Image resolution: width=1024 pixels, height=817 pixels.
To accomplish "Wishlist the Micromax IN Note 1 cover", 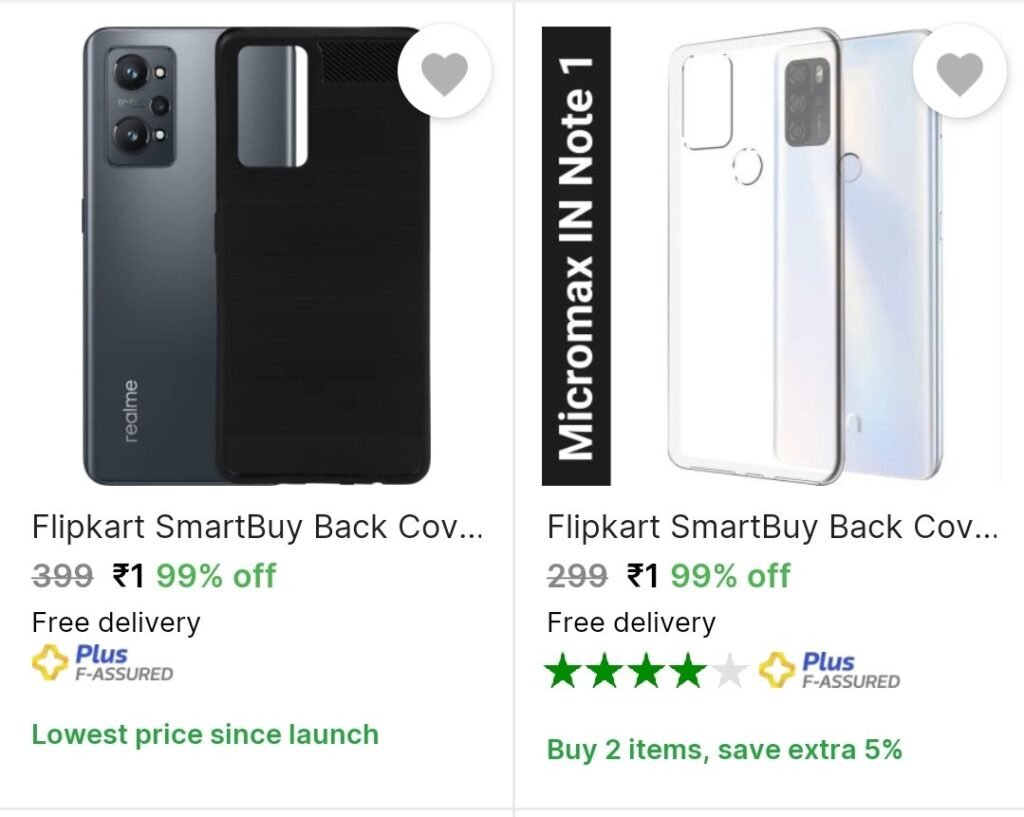I will tap(959, 71).
